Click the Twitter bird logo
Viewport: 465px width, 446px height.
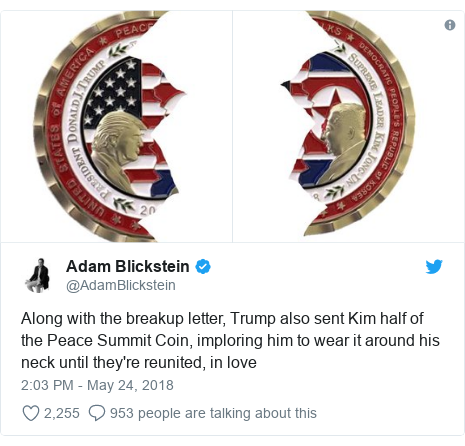pos(434,267)
